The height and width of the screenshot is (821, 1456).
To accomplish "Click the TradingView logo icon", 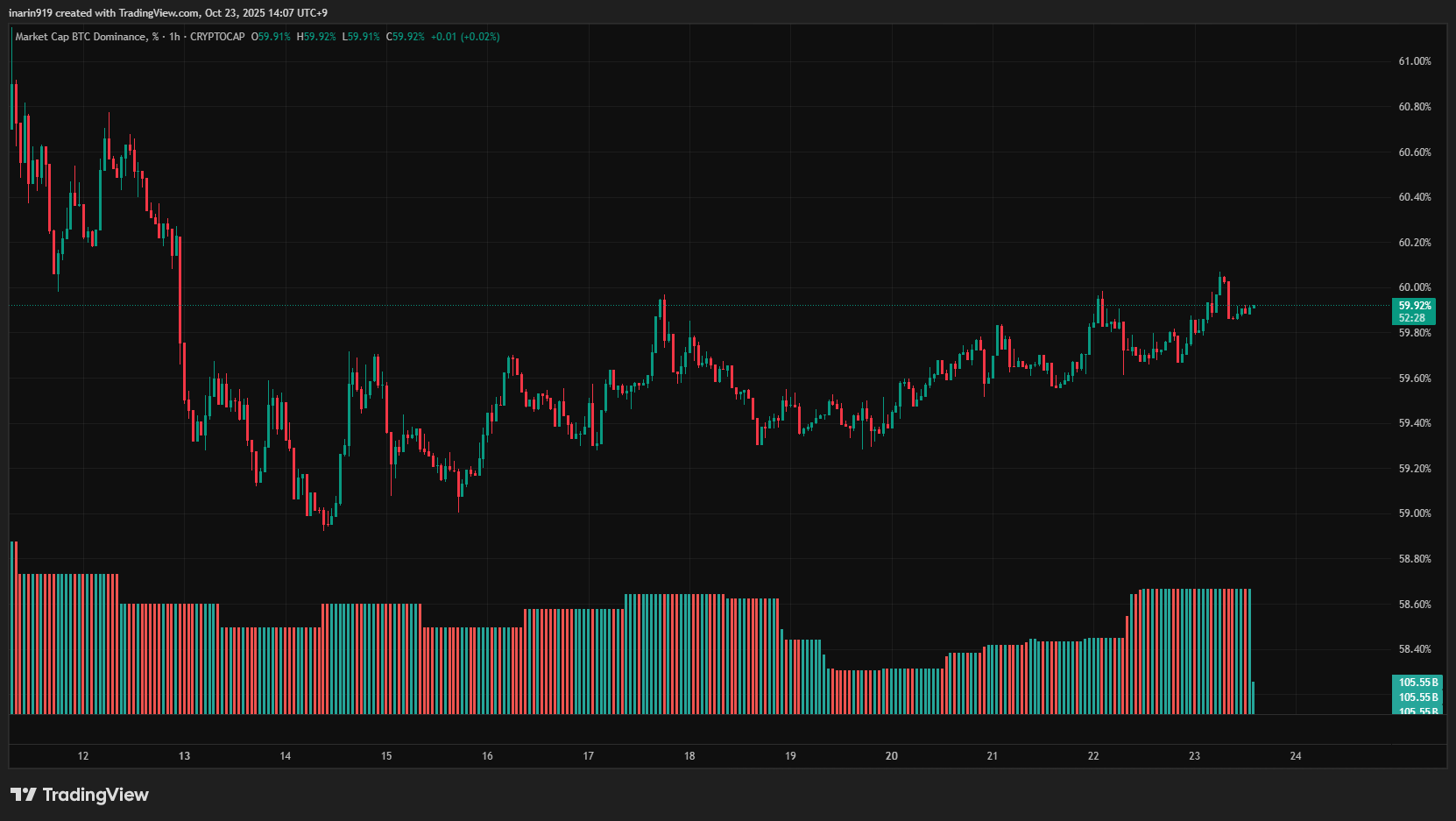I will [x=24, y=795].
